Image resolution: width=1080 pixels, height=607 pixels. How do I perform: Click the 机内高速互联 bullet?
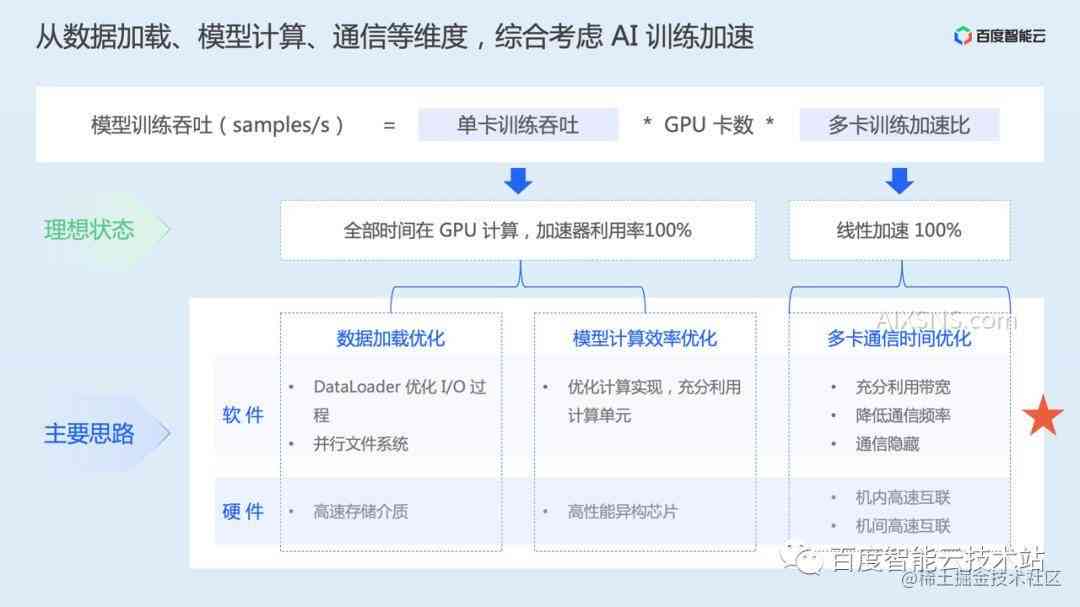click(903, 497)
